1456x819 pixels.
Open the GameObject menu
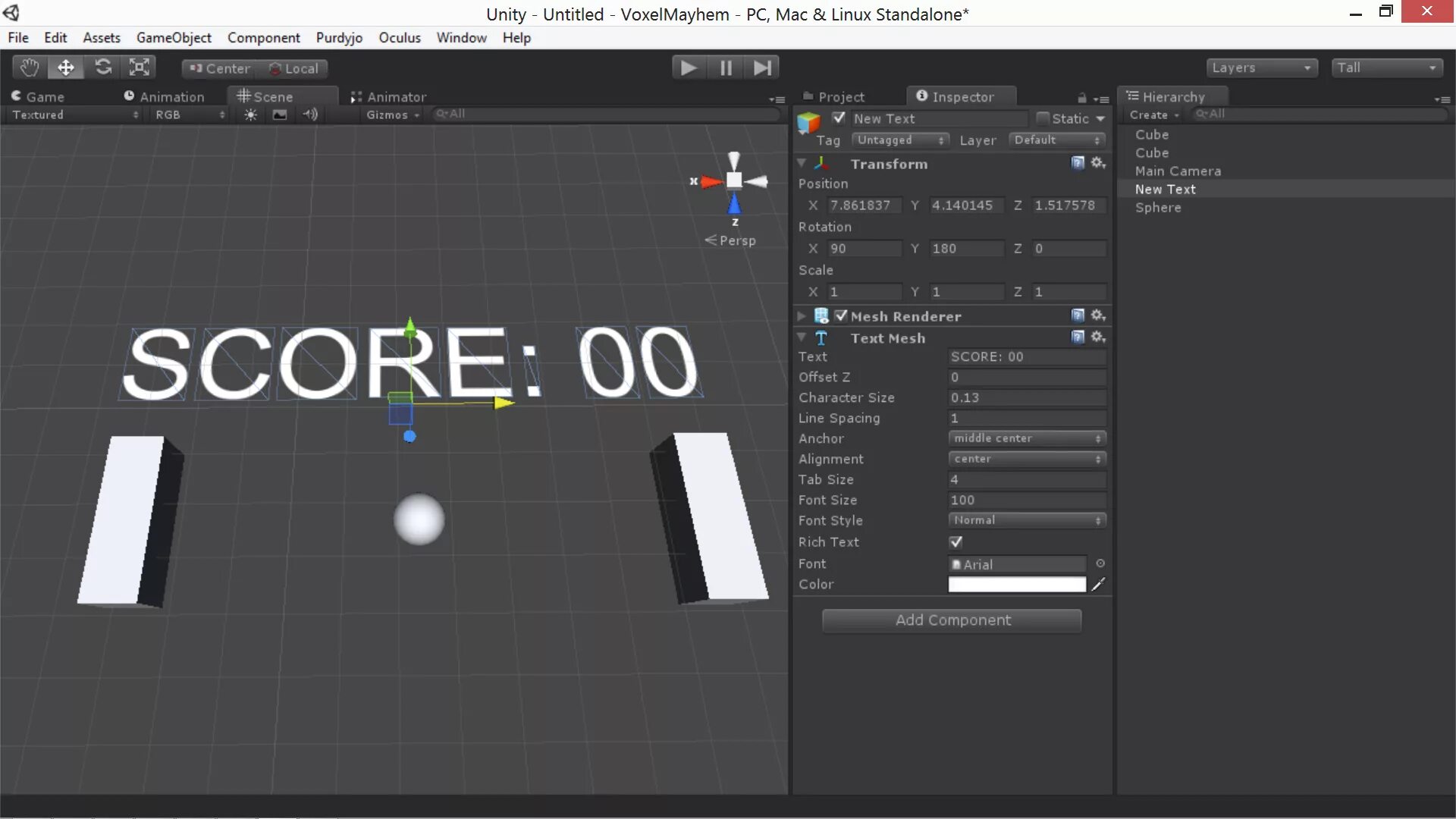(174, 37)
